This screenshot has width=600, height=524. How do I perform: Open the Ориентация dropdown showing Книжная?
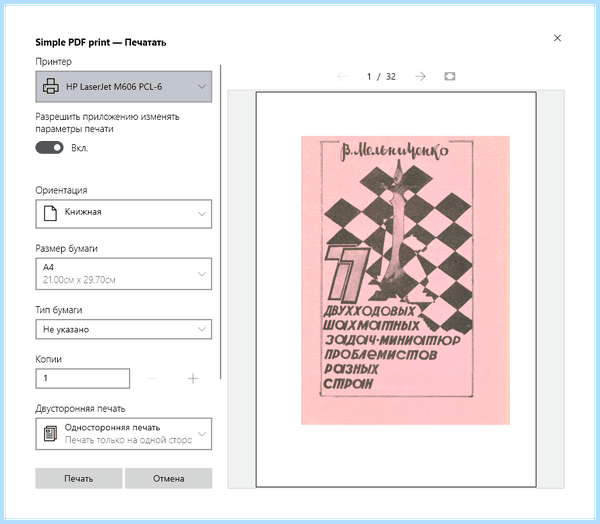point(124,214)
